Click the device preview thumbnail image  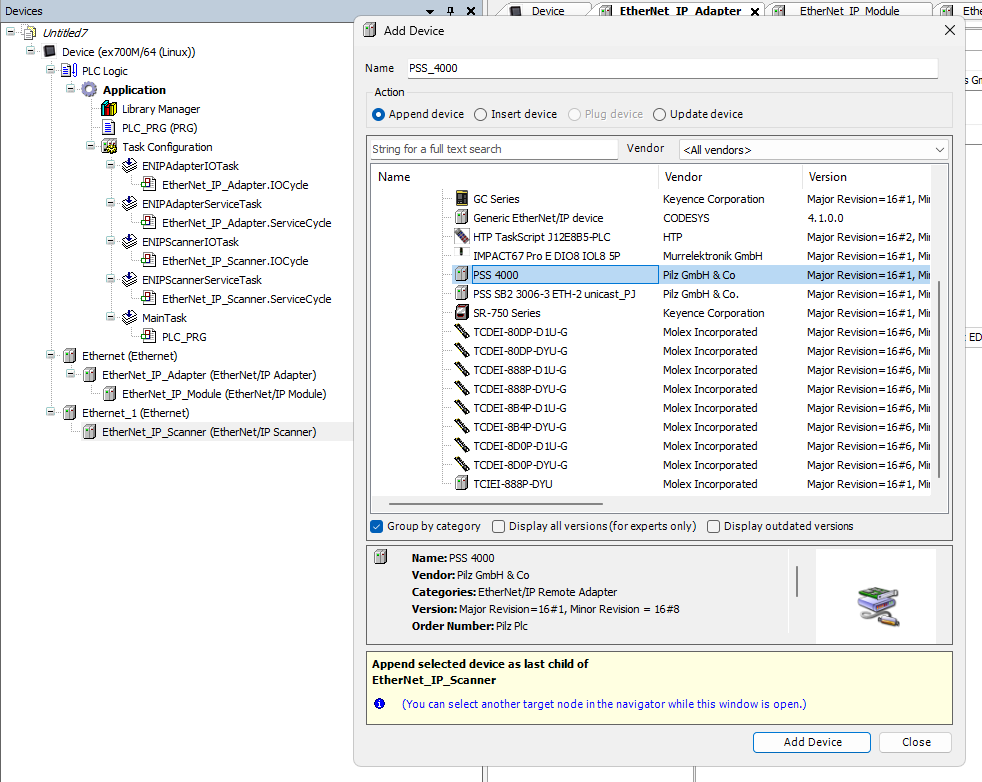pos(877,606)
